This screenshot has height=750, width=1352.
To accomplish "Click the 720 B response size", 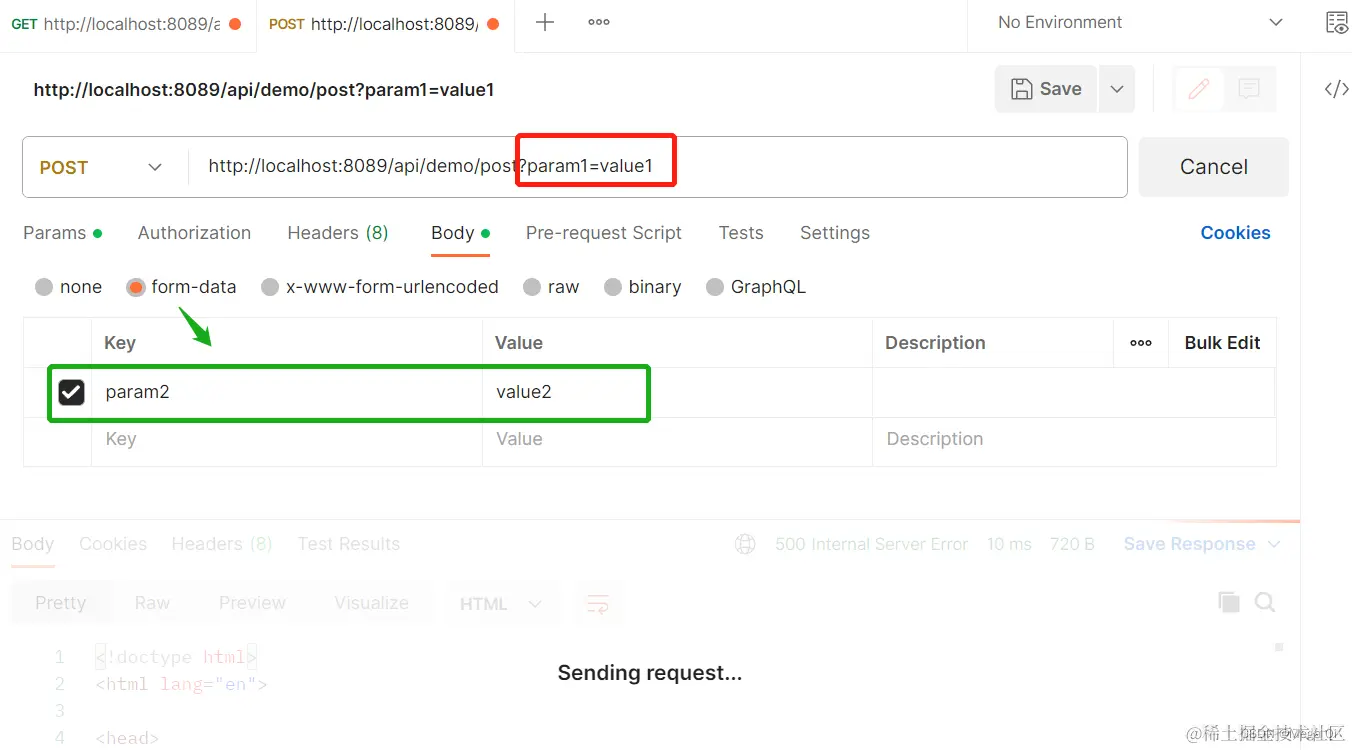I will point(1072,544).
